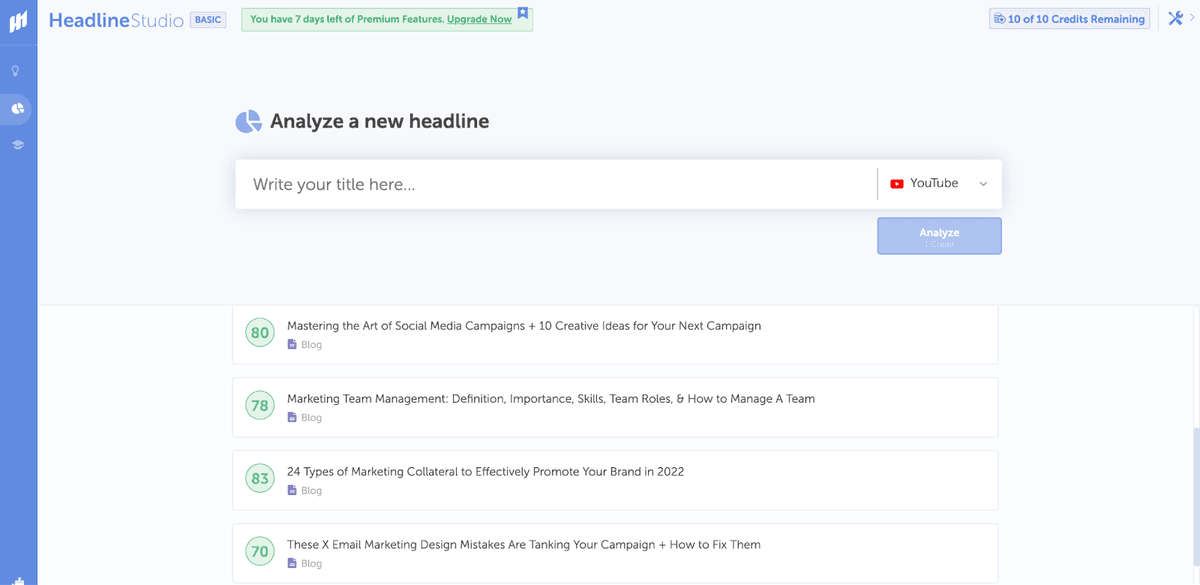Open the wrench-and-screwdriver tools icon top right
Screen dimensions: 1200x585
(x=1175, y=17)
